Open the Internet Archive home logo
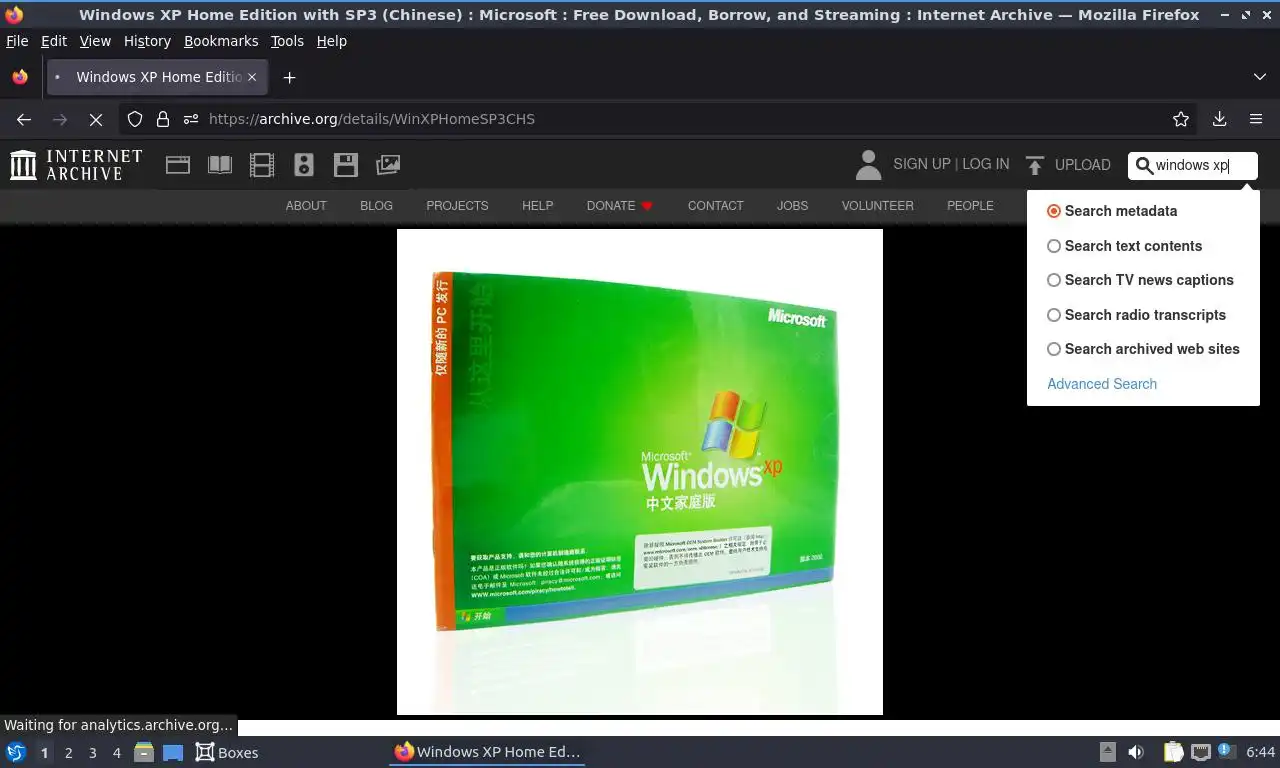Viewport: 1280px width, 768px height. (76, 165)
